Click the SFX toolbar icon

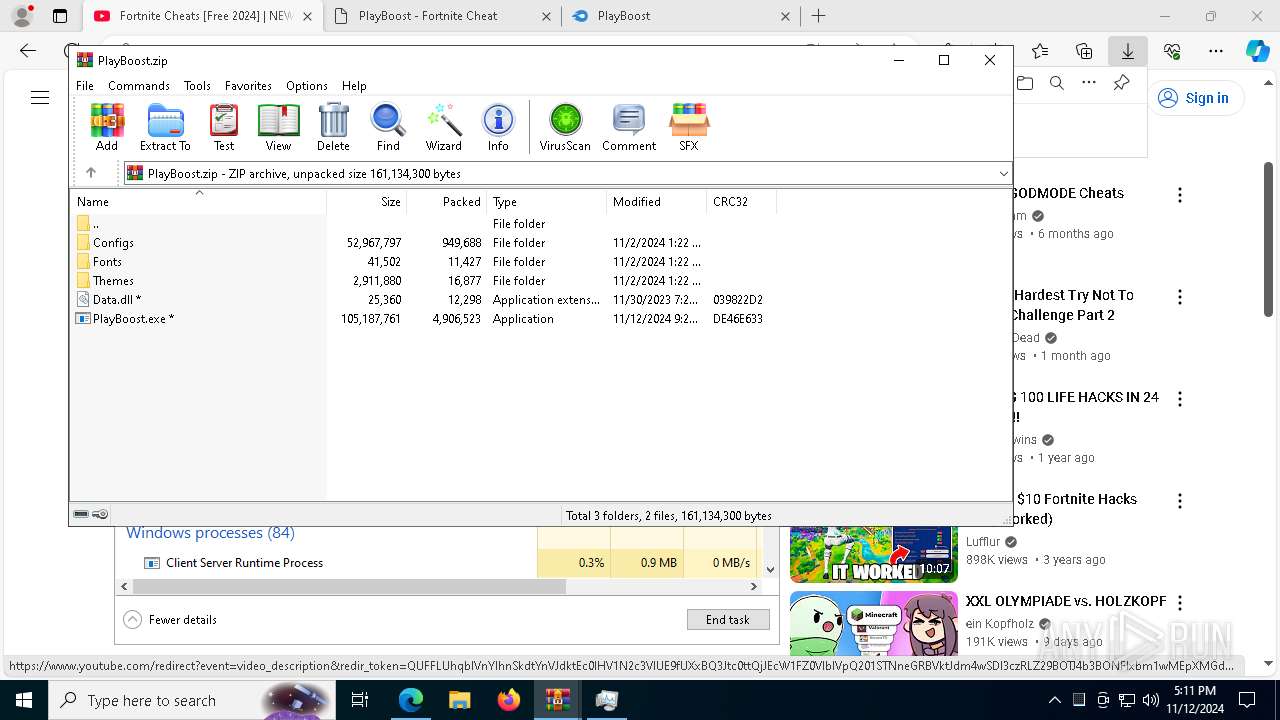(x=688, y=127)
